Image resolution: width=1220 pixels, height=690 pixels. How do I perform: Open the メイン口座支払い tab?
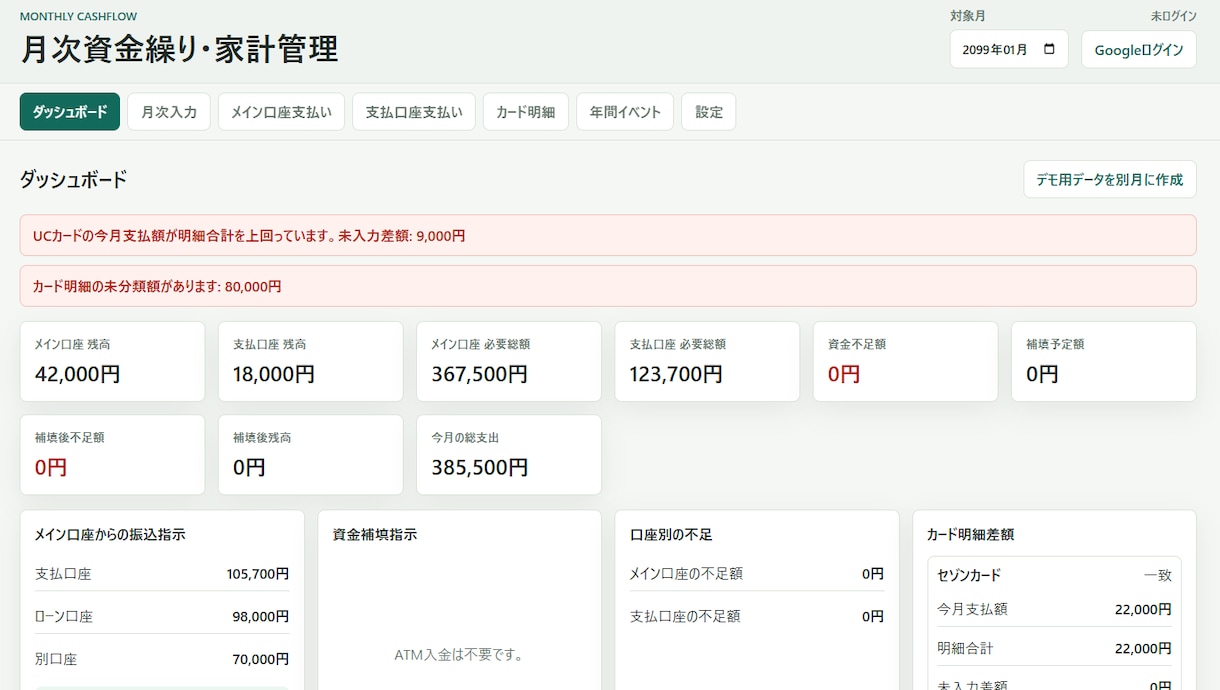point(281,112)
